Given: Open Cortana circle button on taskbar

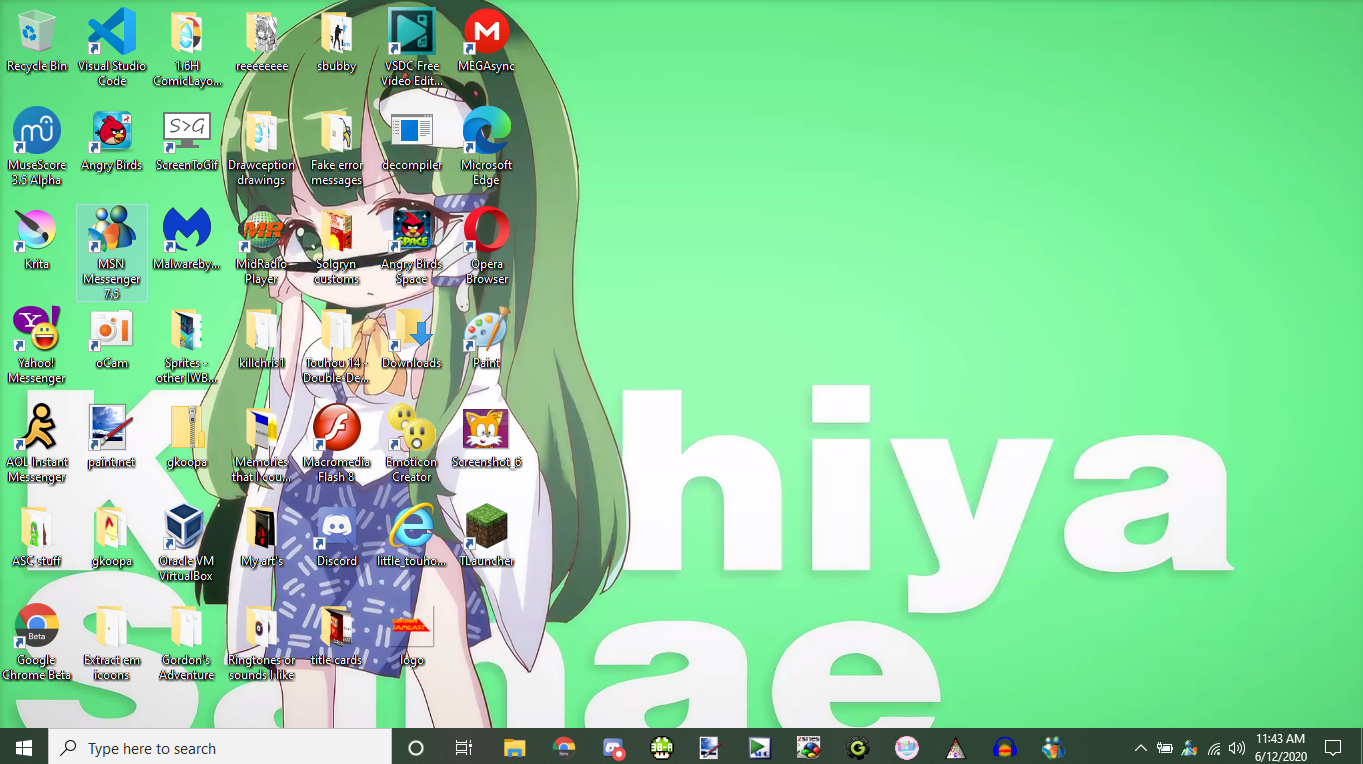Looking at the screenshot, I should point(416,747).
